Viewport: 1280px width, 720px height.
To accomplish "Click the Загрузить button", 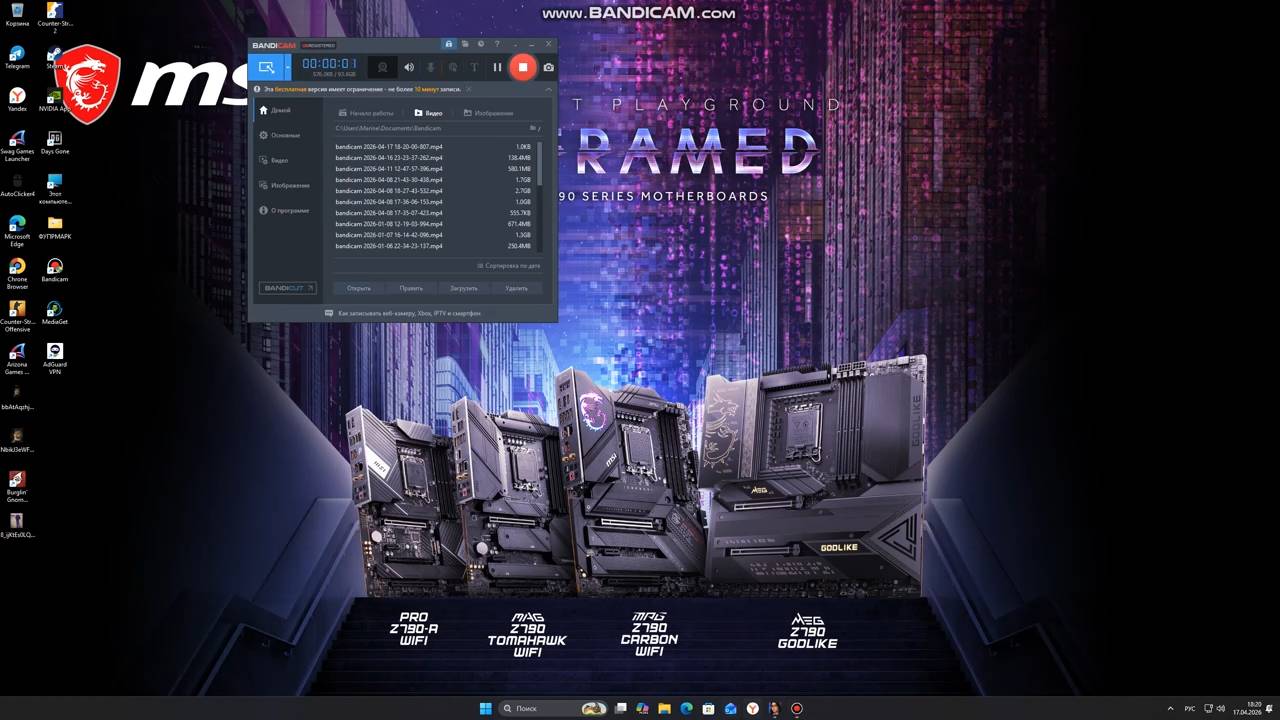I will pyautogui.click(x=464, y=288).
